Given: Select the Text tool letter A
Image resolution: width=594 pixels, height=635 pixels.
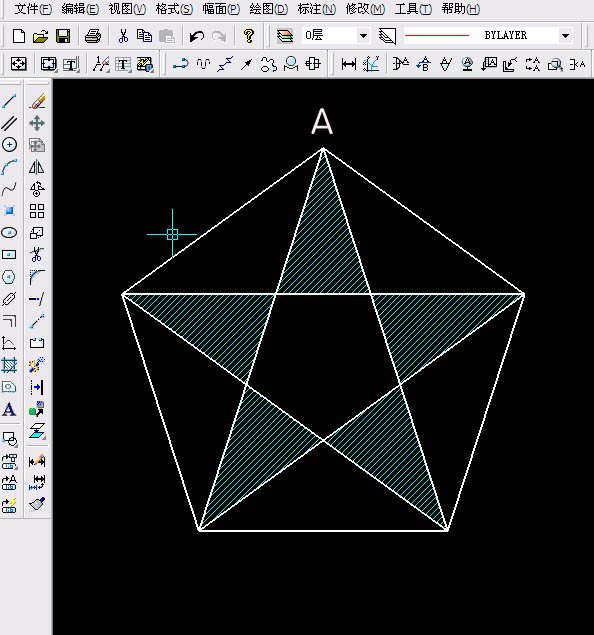Looking at the screenshot, I should coord(9,409).
